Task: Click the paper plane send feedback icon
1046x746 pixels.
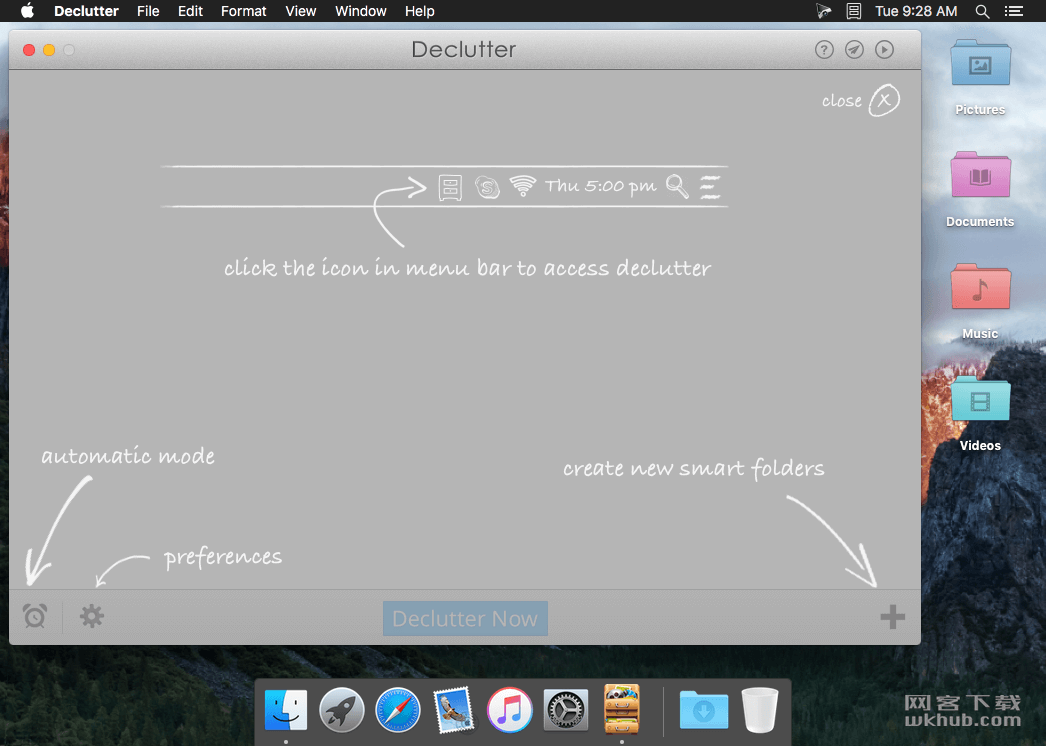Action: click(854, 49)
